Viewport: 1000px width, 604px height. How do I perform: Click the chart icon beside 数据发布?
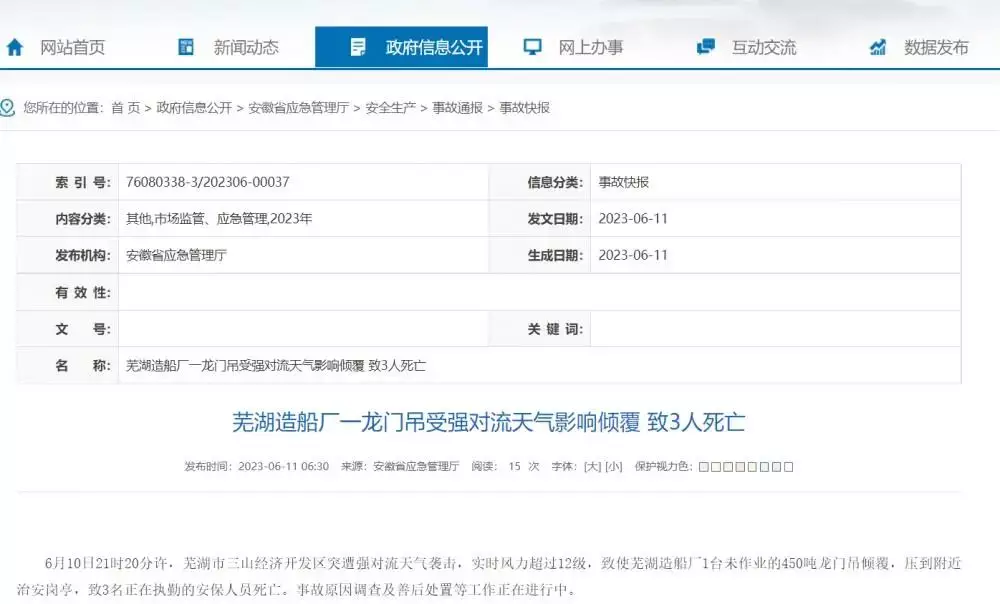pyautogui.click(x=878, y=47)
